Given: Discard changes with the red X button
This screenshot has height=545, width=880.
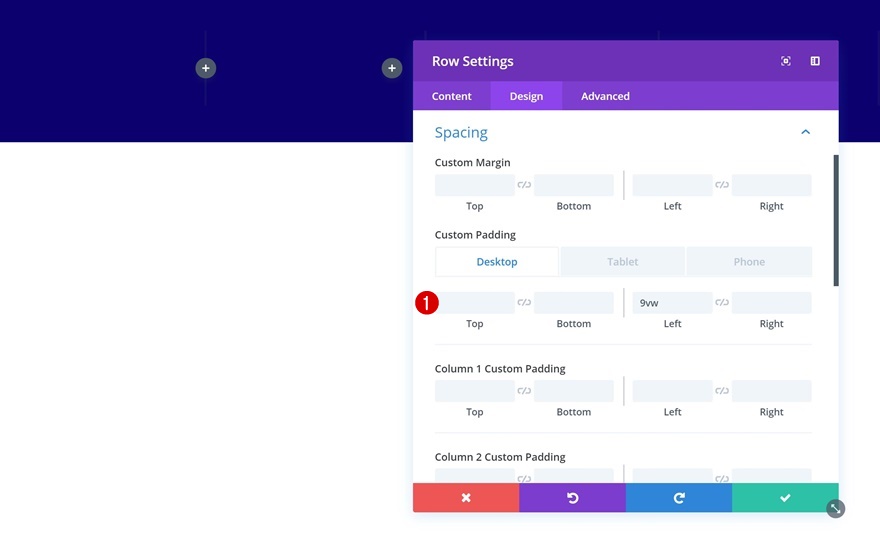Looking at the screenshot, I should pos(466,498).
